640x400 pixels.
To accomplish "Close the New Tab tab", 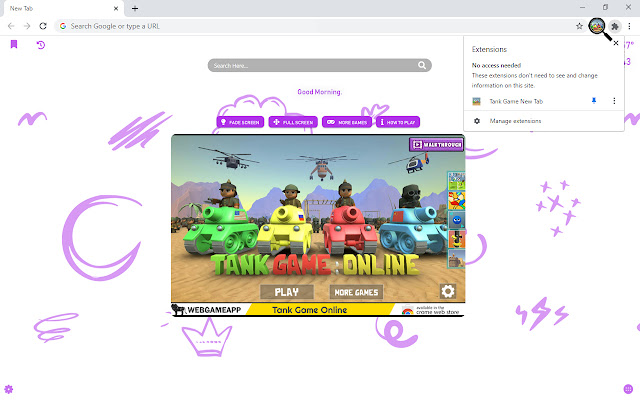I will [116, 8].
